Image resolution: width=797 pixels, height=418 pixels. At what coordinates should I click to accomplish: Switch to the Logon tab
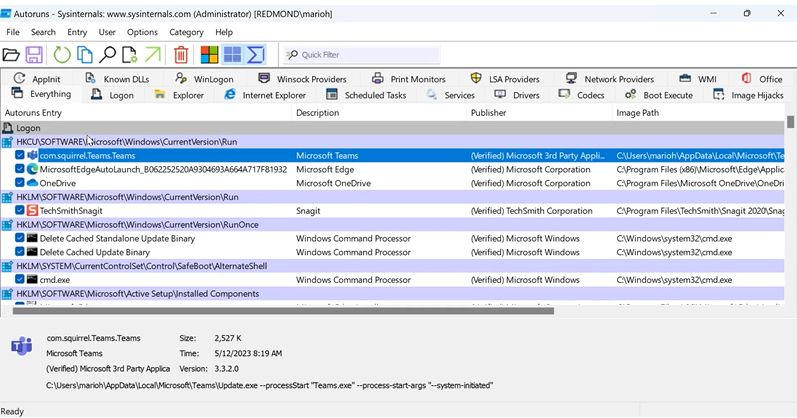[x=112, y=95]
